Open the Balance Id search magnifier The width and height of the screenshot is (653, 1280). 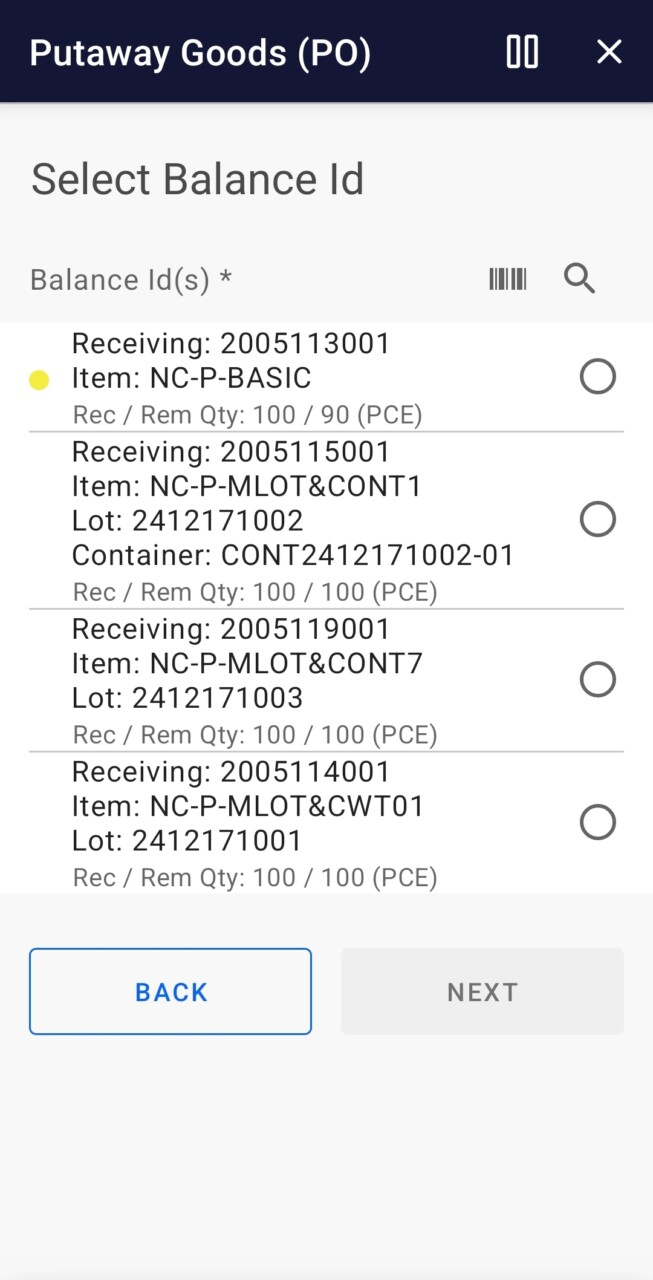coord(580,279)
